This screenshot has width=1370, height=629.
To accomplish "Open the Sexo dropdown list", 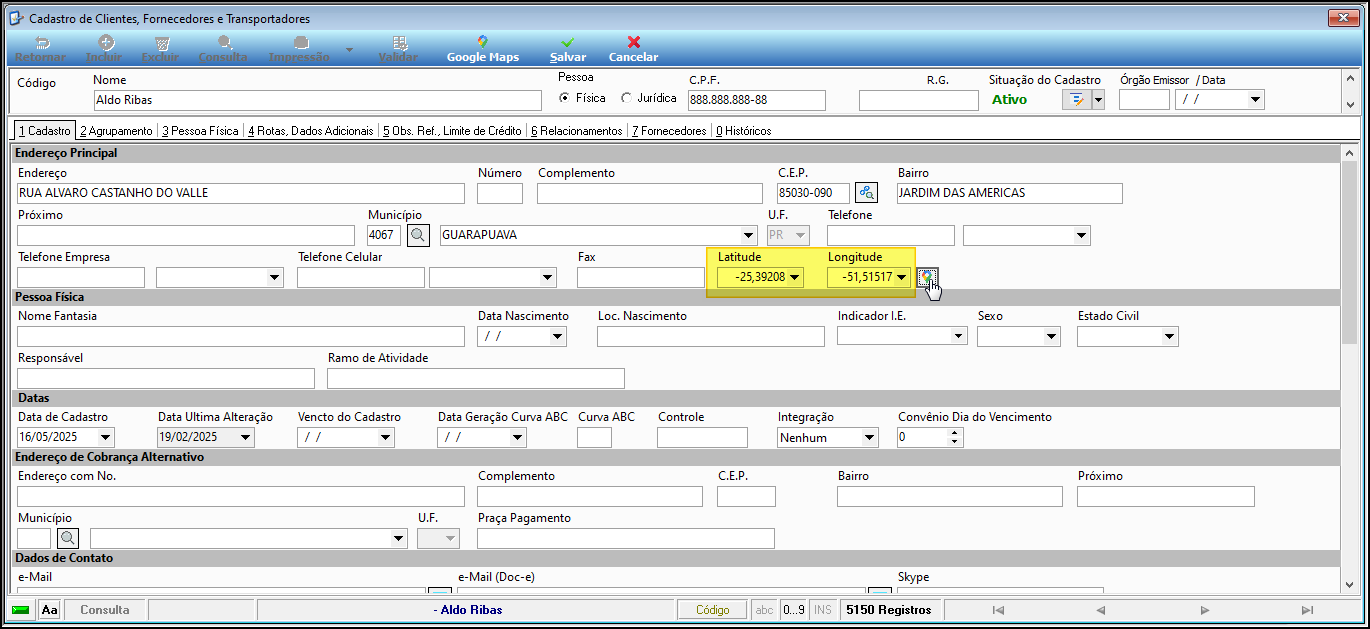I will coord(1050,337).
